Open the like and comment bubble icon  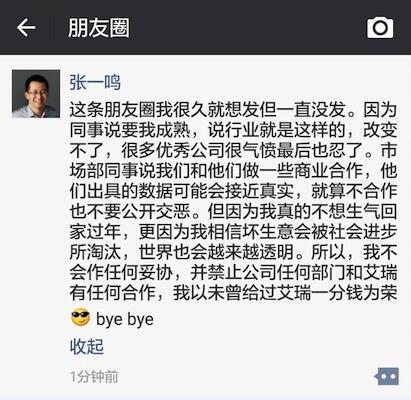pos(387,377)
